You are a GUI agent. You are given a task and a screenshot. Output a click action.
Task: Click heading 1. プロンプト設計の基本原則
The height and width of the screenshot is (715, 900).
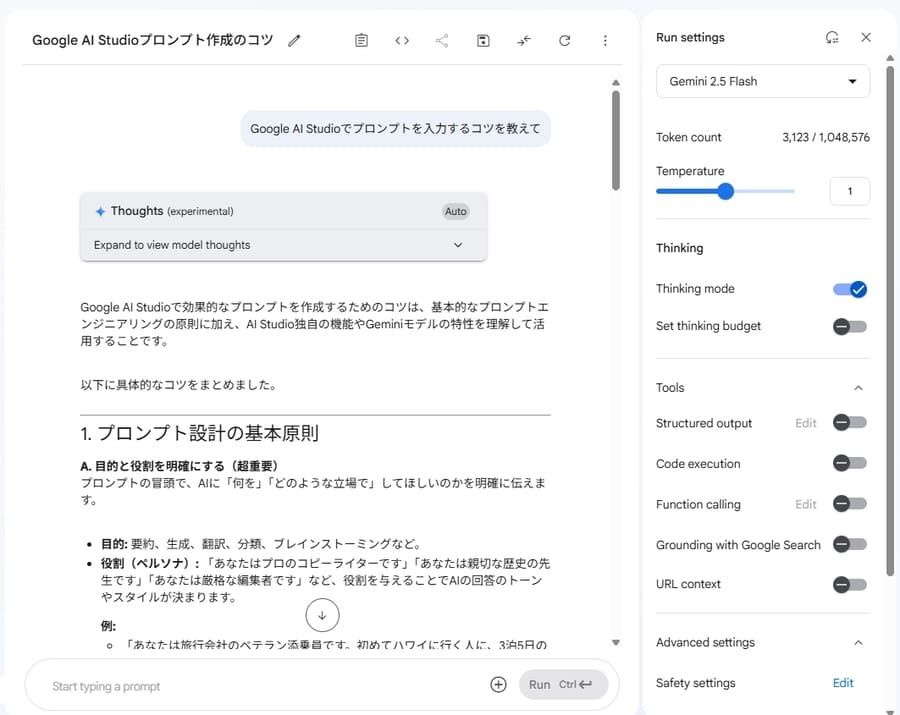pyautogui.click(x=199, y=433)
